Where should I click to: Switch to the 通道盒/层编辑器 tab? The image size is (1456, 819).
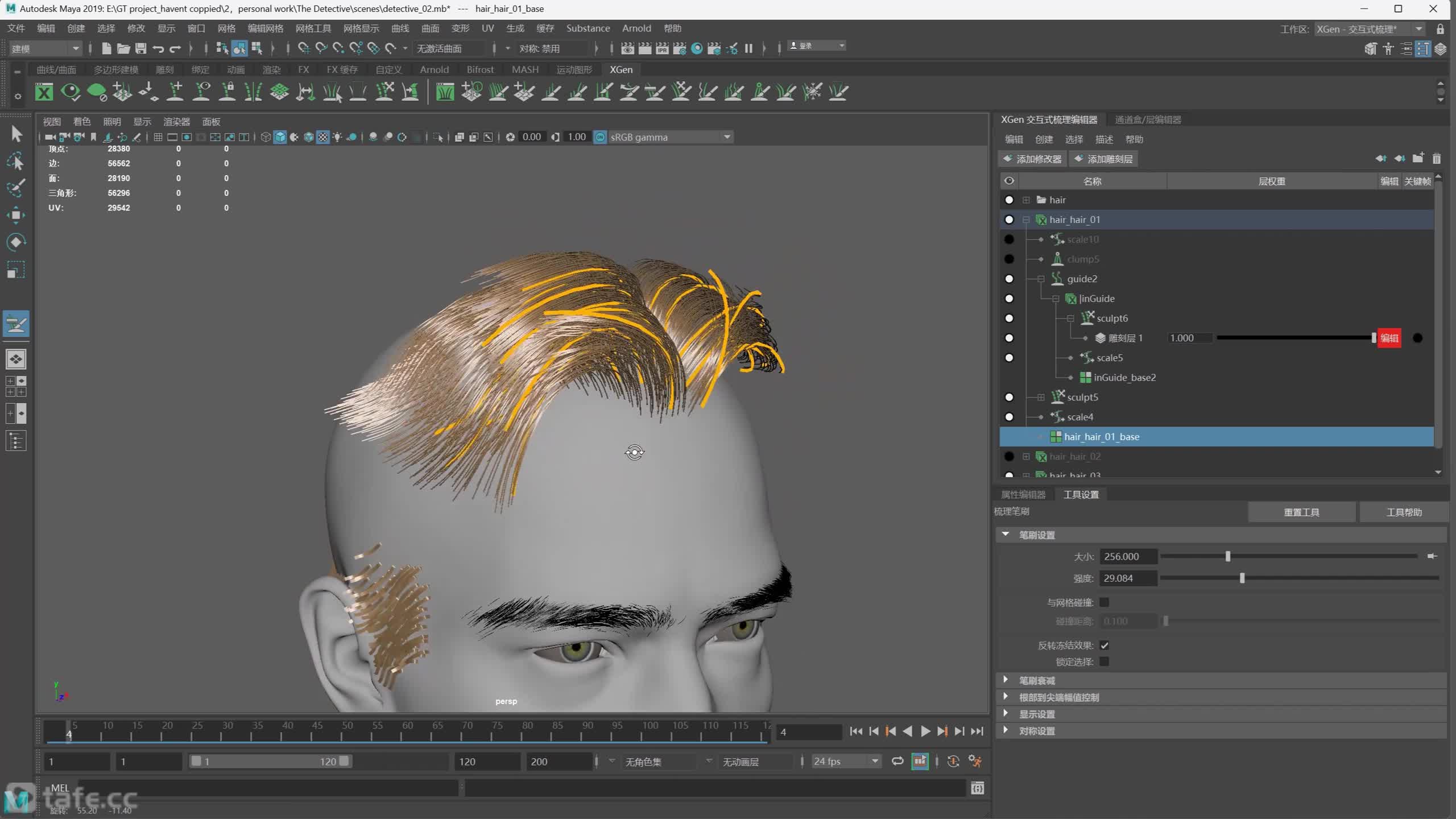coord(1148,119)
